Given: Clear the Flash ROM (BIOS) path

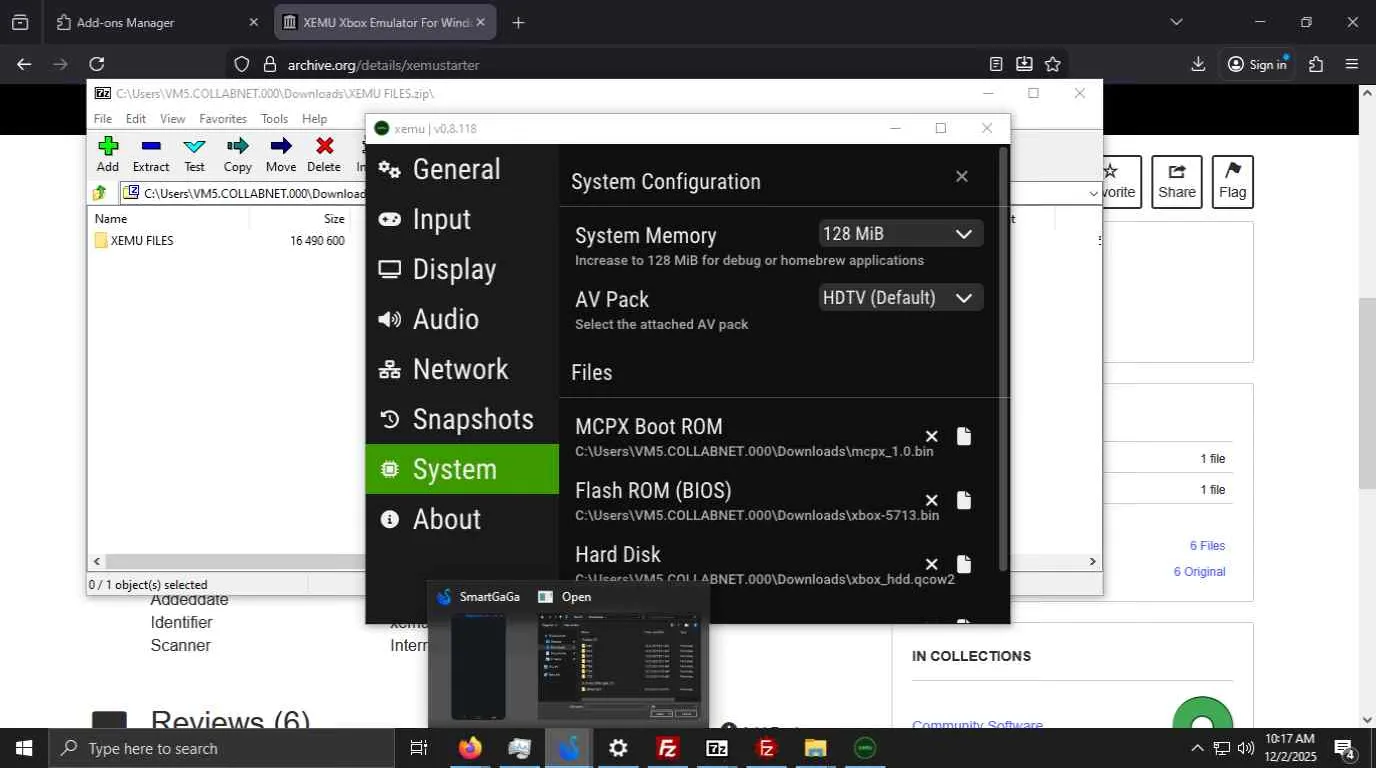Looking at the screenshot, I should click(931, 501).
